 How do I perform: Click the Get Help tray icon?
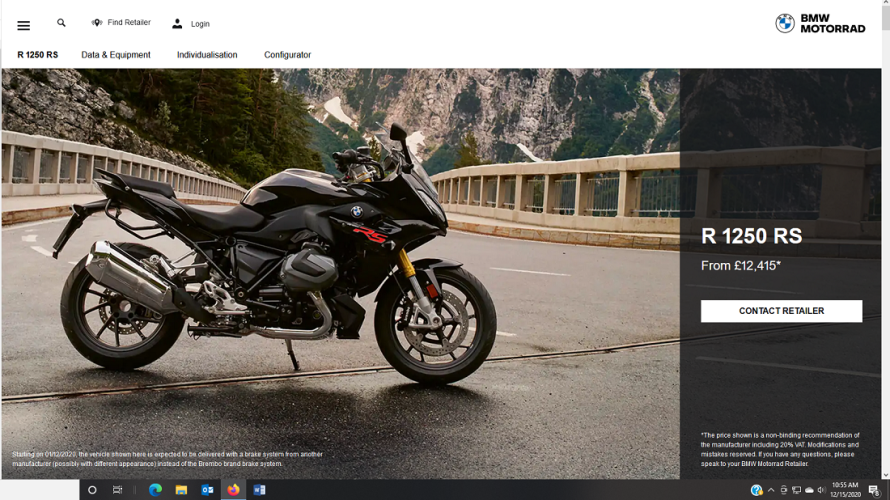click(x=756, y=490)
